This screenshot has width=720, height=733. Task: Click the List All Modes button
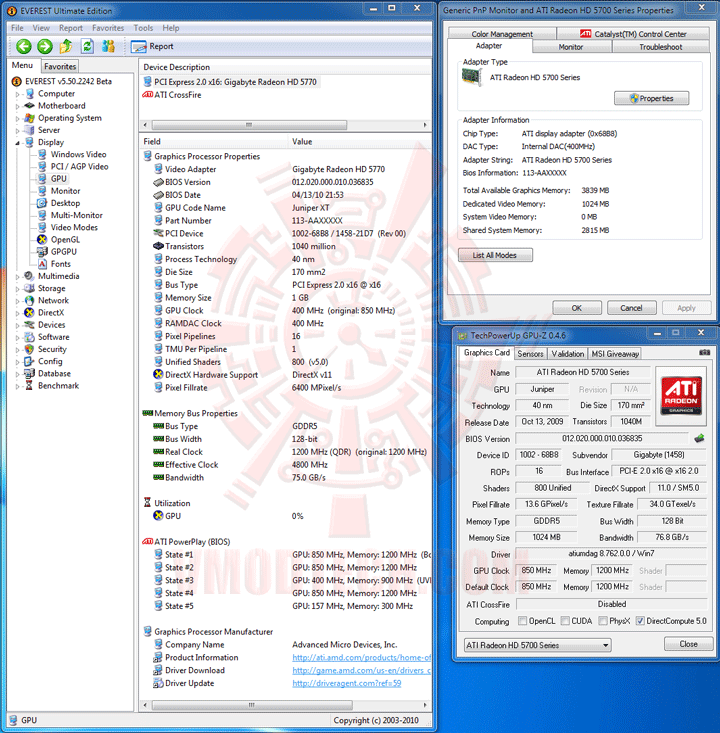[495, 255]
